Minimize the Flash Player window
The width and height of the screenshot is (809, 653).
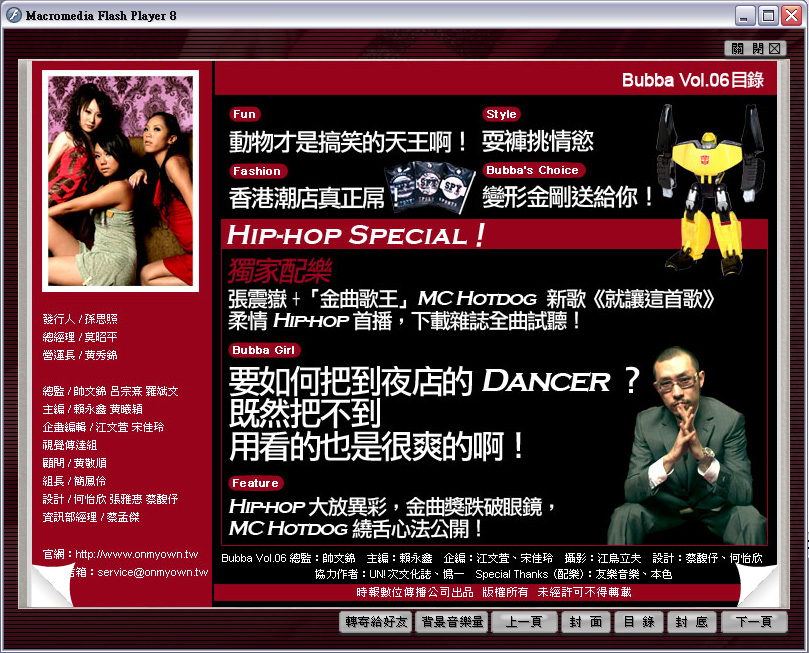tap(745, 15)
